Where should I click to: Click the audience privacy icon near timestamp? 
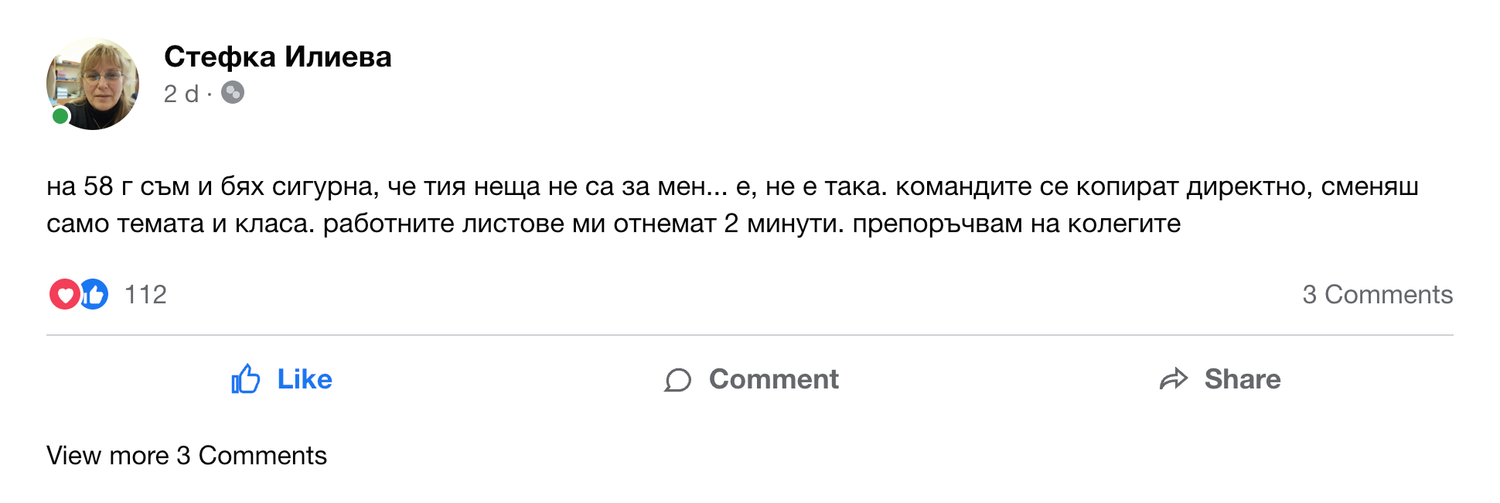(232, 93)
